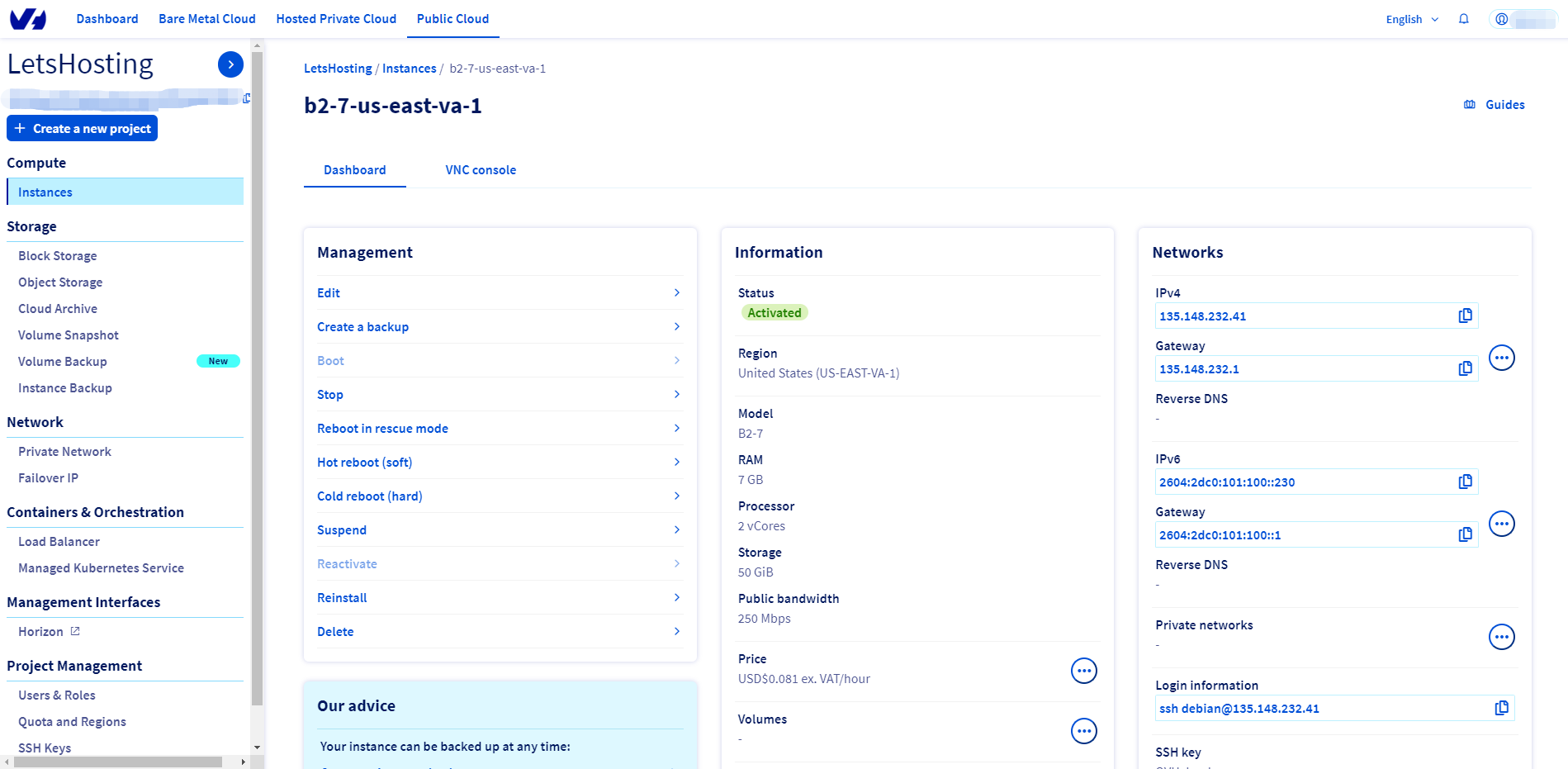
Task: Expand the Stop action chevron
Action: pos(677,394)
